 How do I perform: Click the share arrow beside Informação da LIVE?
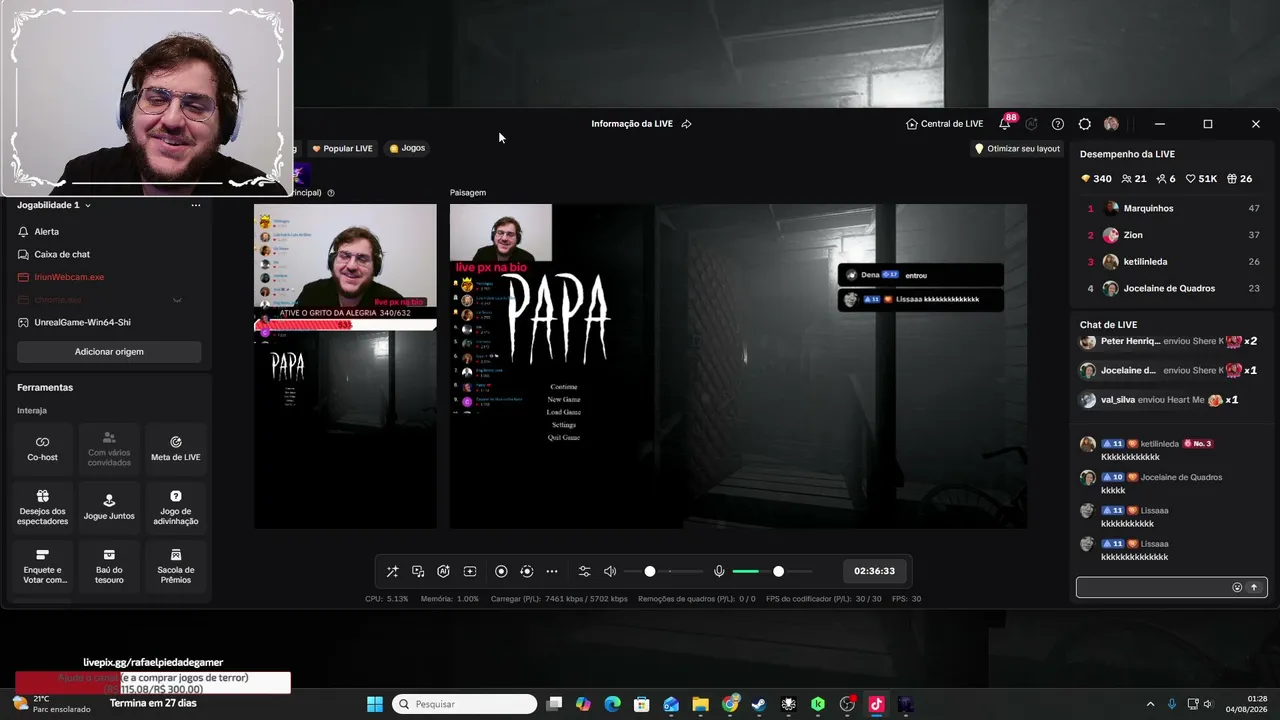[686, 124]
